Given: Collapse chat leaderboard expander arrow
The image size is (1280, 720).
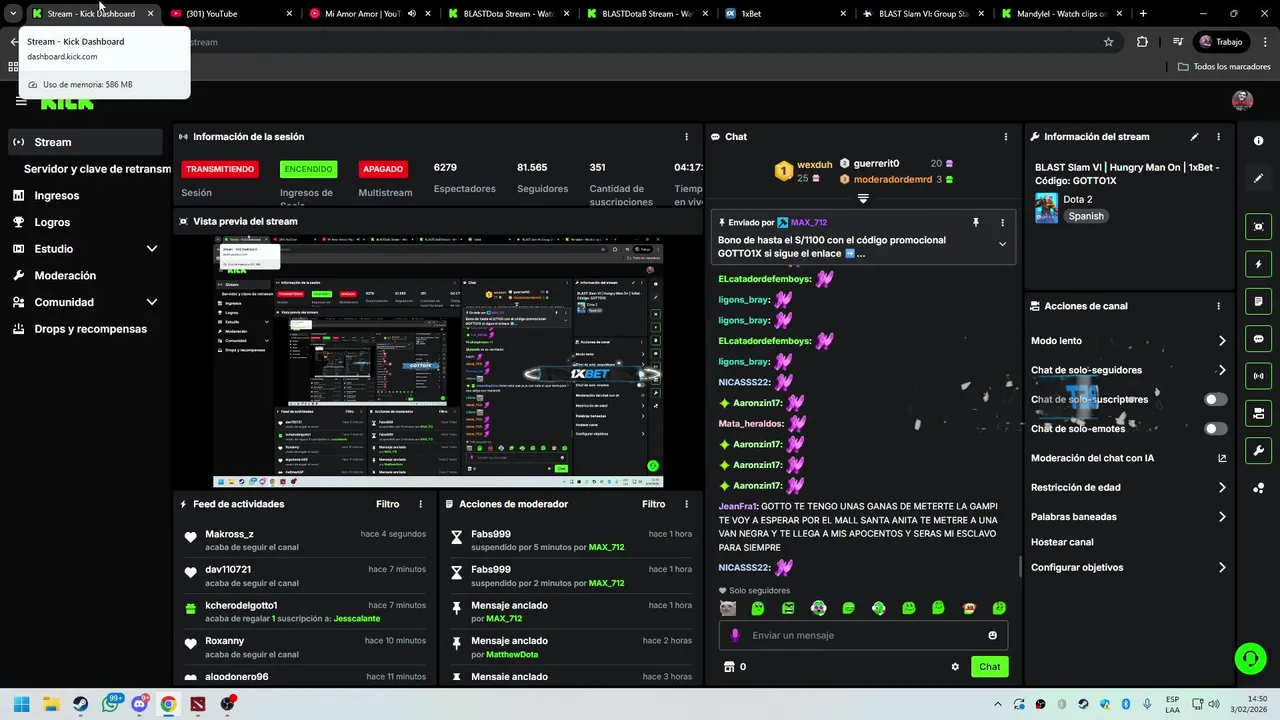Looking at the screenshot, I should pyautogui.click(x=863, y=198).
